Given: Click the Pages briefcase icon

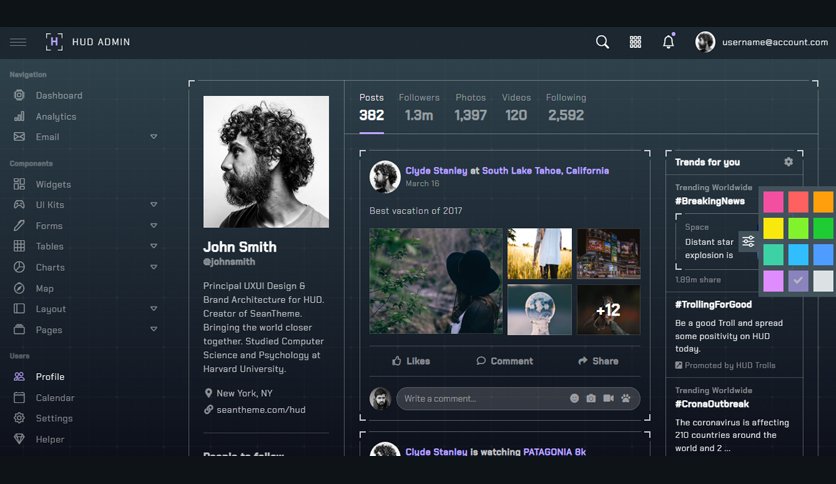Looking at the screenshot, I should (x=19, y=329).
